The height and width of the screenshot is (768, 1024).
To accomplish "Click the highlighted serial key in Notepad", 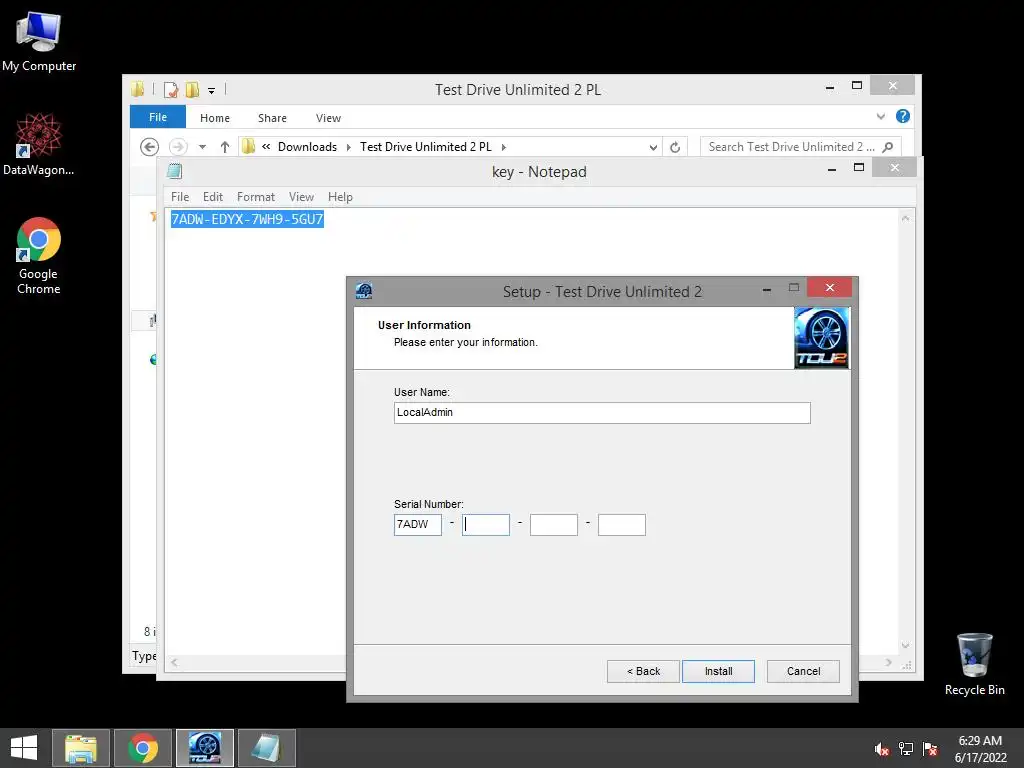I will tap(248, 219).
